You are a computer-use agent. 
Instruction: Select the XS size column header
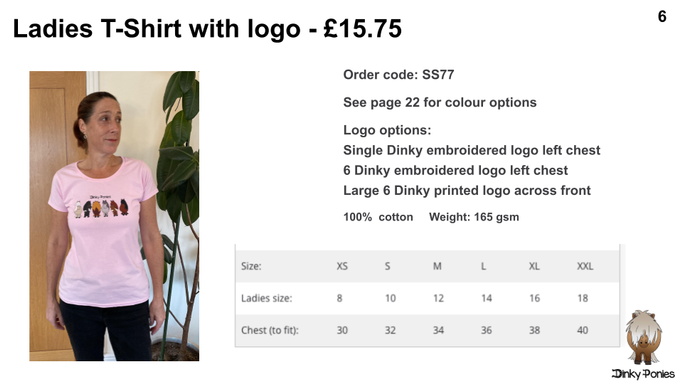[x=342, y=266]
